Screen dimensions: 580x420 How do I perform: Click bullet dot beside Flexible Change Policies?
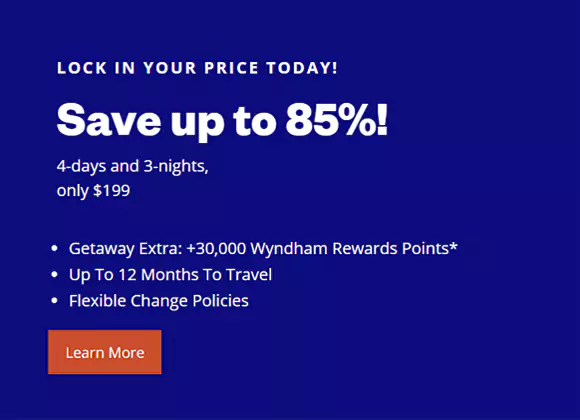[54, 300]
